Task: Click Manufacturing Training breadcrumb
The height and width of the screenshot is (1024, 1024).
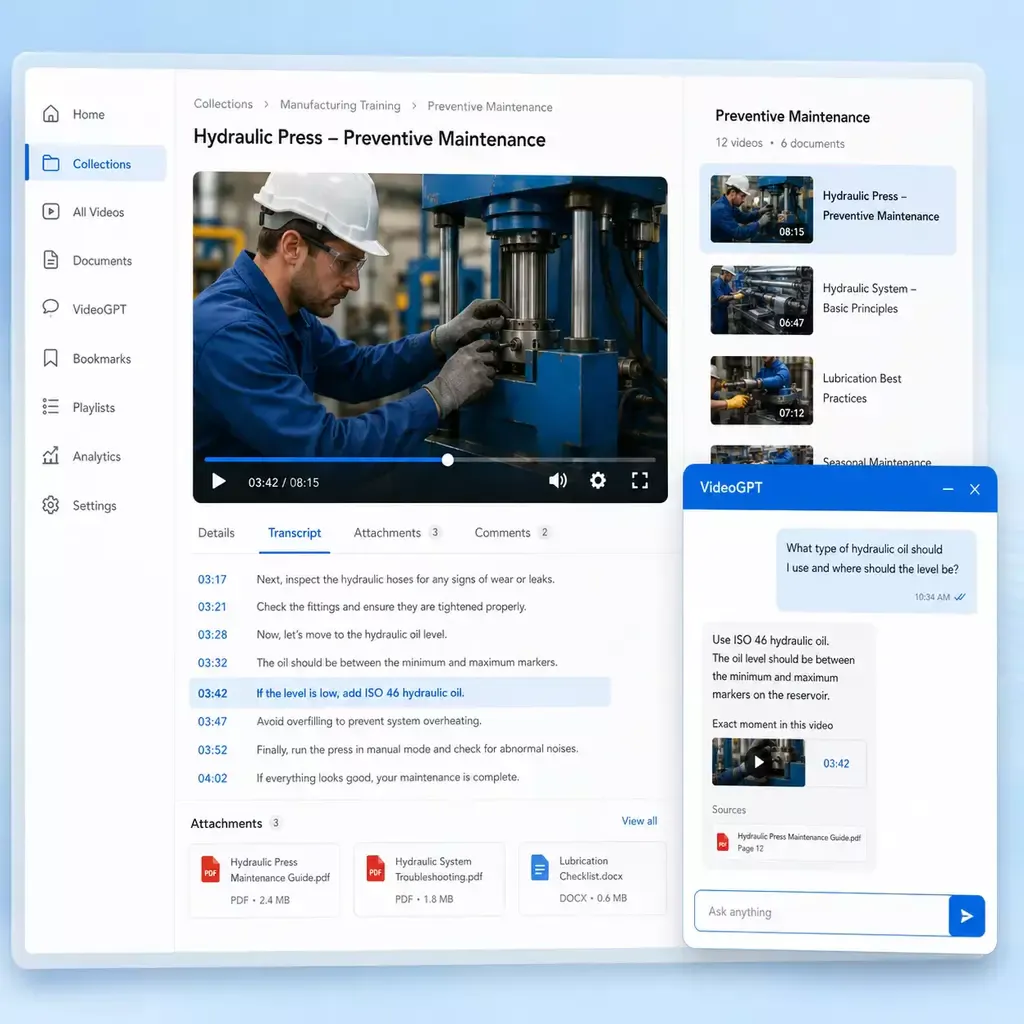Action: coord(340,105)
